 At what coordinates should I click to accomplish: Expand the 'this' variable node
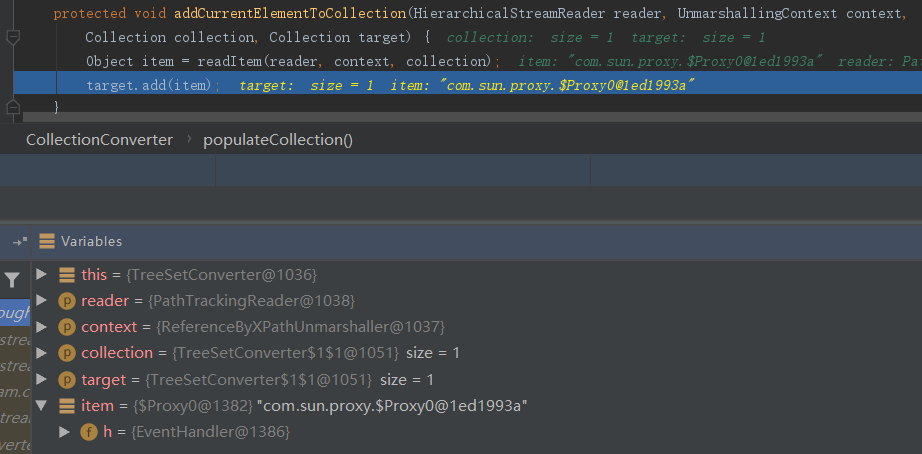point(41,274)
